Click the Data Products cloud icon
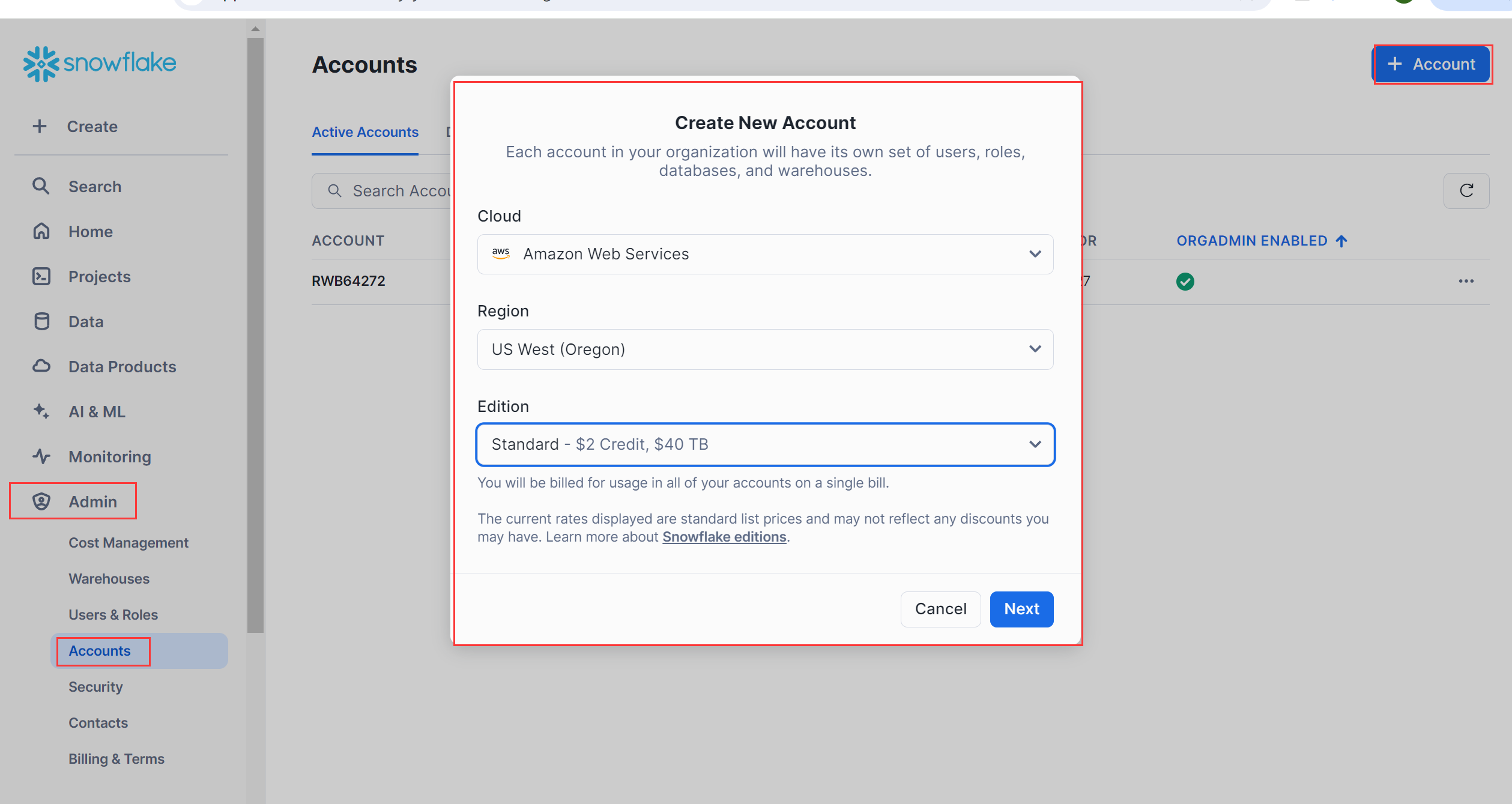This screenshot has width=1512, height=804. tap(41, 366)
